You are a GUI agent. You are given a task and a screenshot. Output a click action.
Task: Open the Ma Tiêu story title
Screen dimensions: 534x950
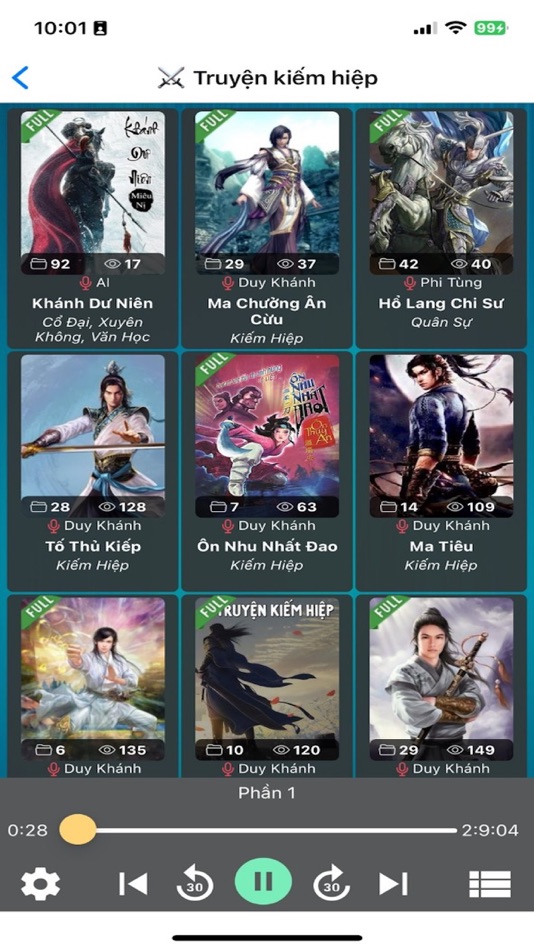441,546
